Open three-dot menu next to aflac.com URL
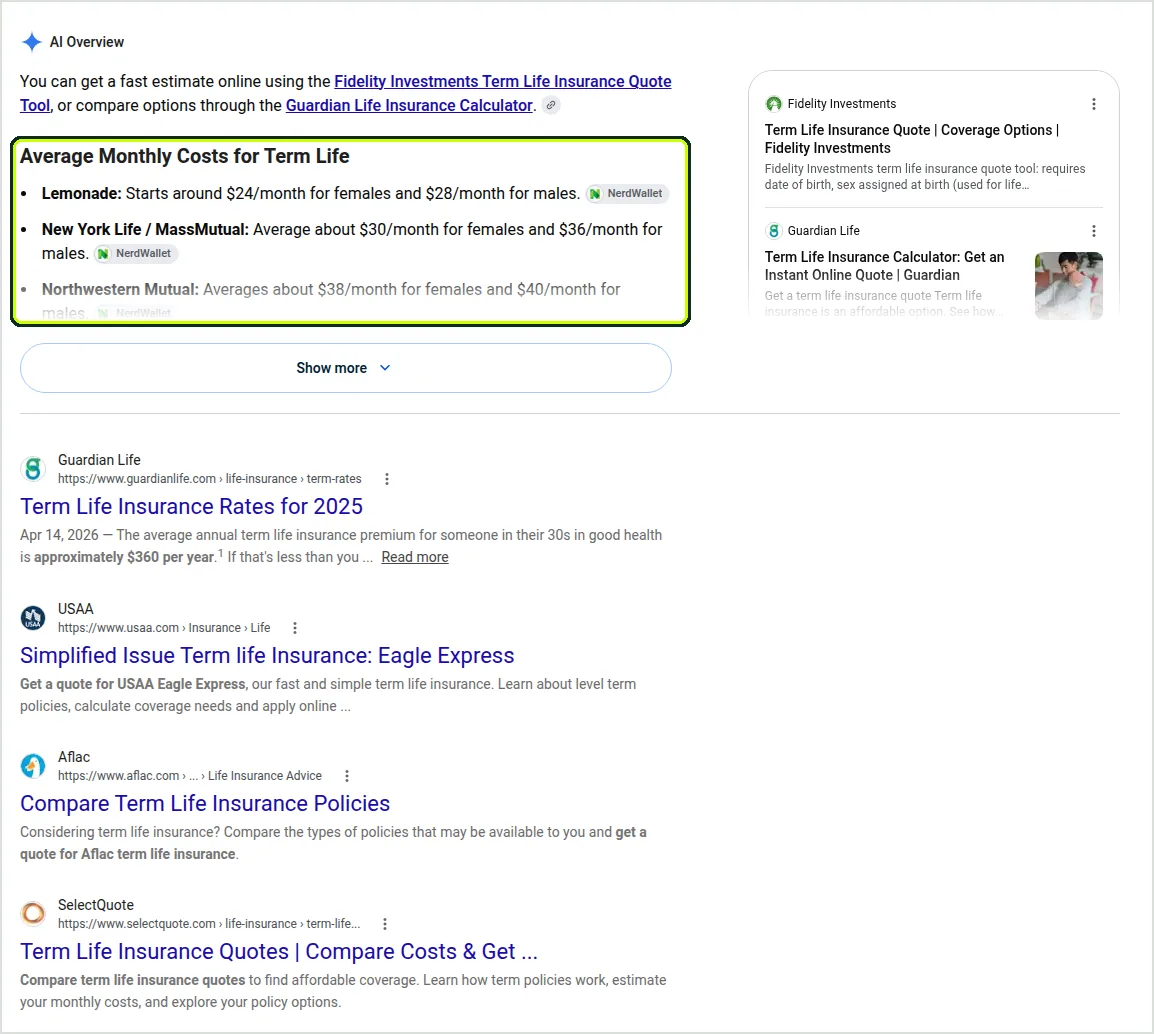This screenshot has width=1154, height=1034. (347, 776)
